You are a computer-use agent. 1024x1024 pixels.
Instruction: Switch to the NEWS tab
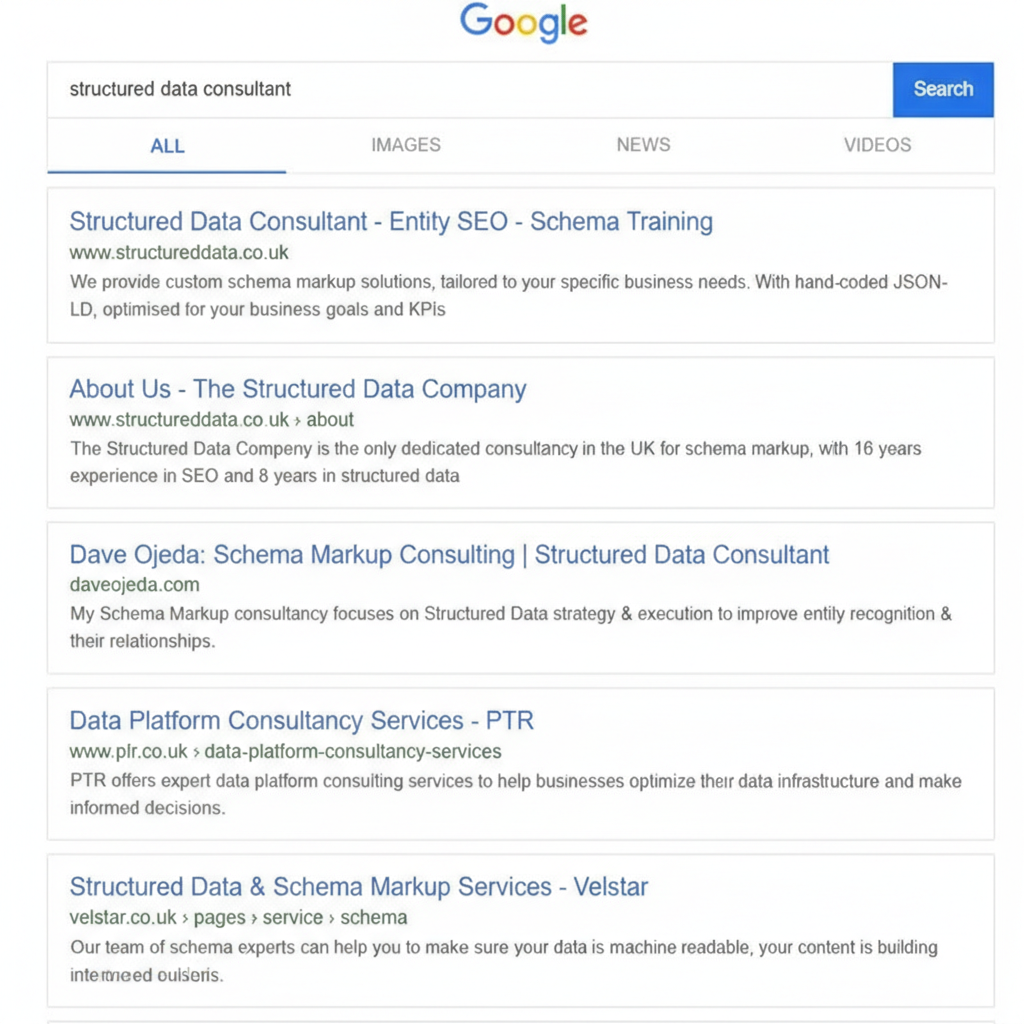pos(643,145)
